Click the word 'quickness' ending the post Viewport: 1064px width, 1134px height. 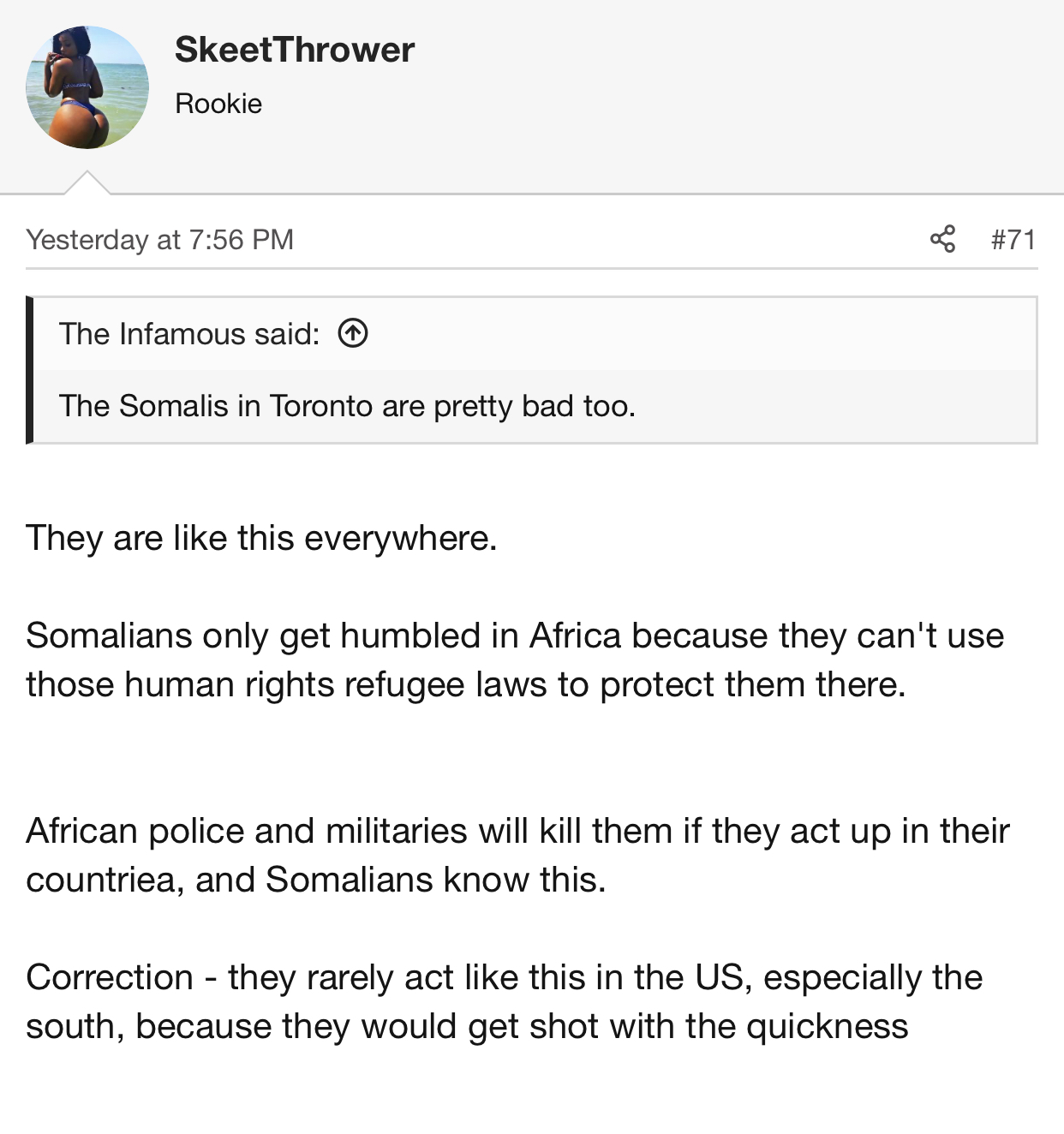tap(826, 1026)
